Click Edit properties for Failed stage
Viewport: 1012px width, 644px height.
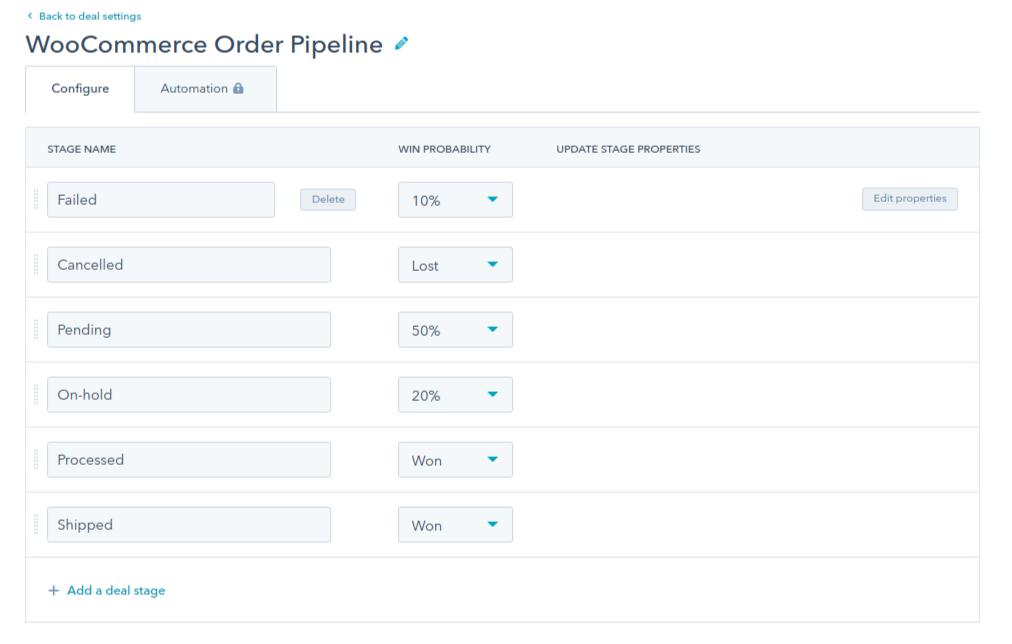tap(910, 199)
